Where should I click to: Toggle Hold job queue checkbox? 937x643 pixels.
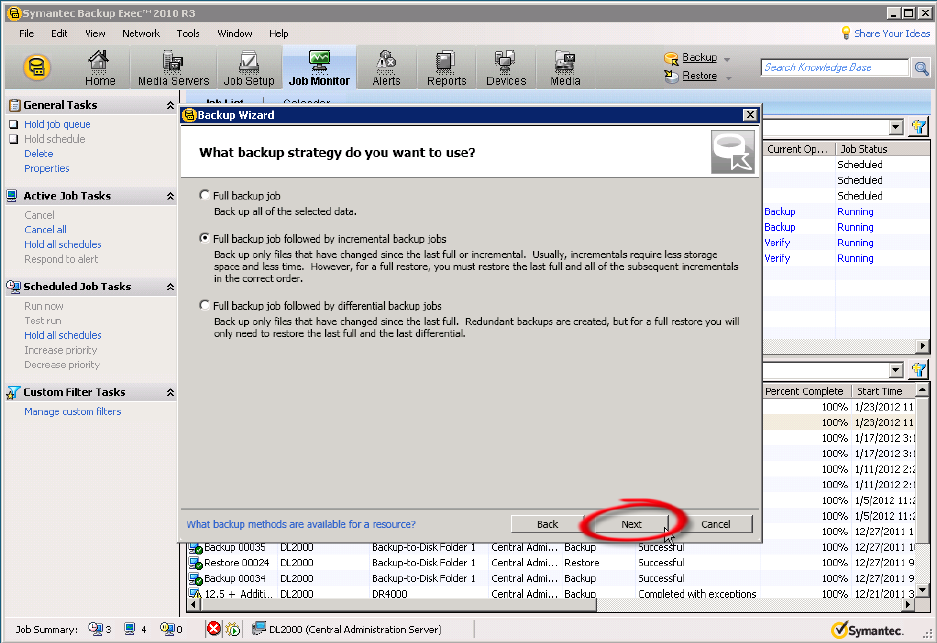click(x=13, y=124)
